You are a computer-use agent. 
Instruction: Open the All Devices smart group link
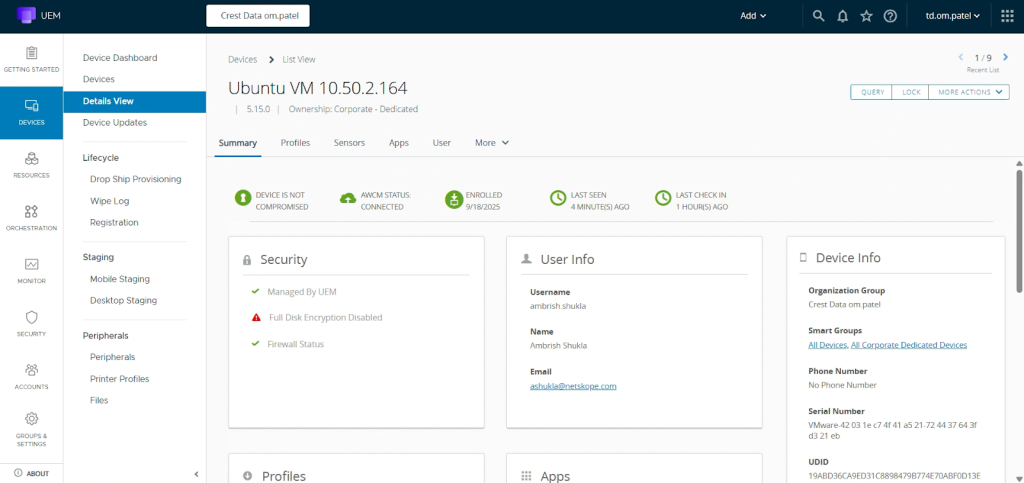click(x=828, y=345)
